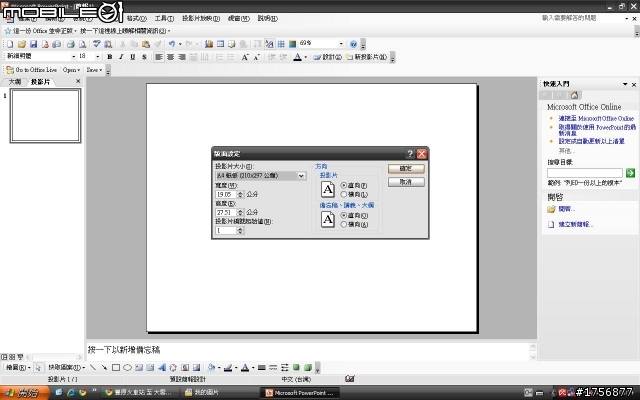Run the spelling check icon
640x400 pixels.
click(97, 44)
